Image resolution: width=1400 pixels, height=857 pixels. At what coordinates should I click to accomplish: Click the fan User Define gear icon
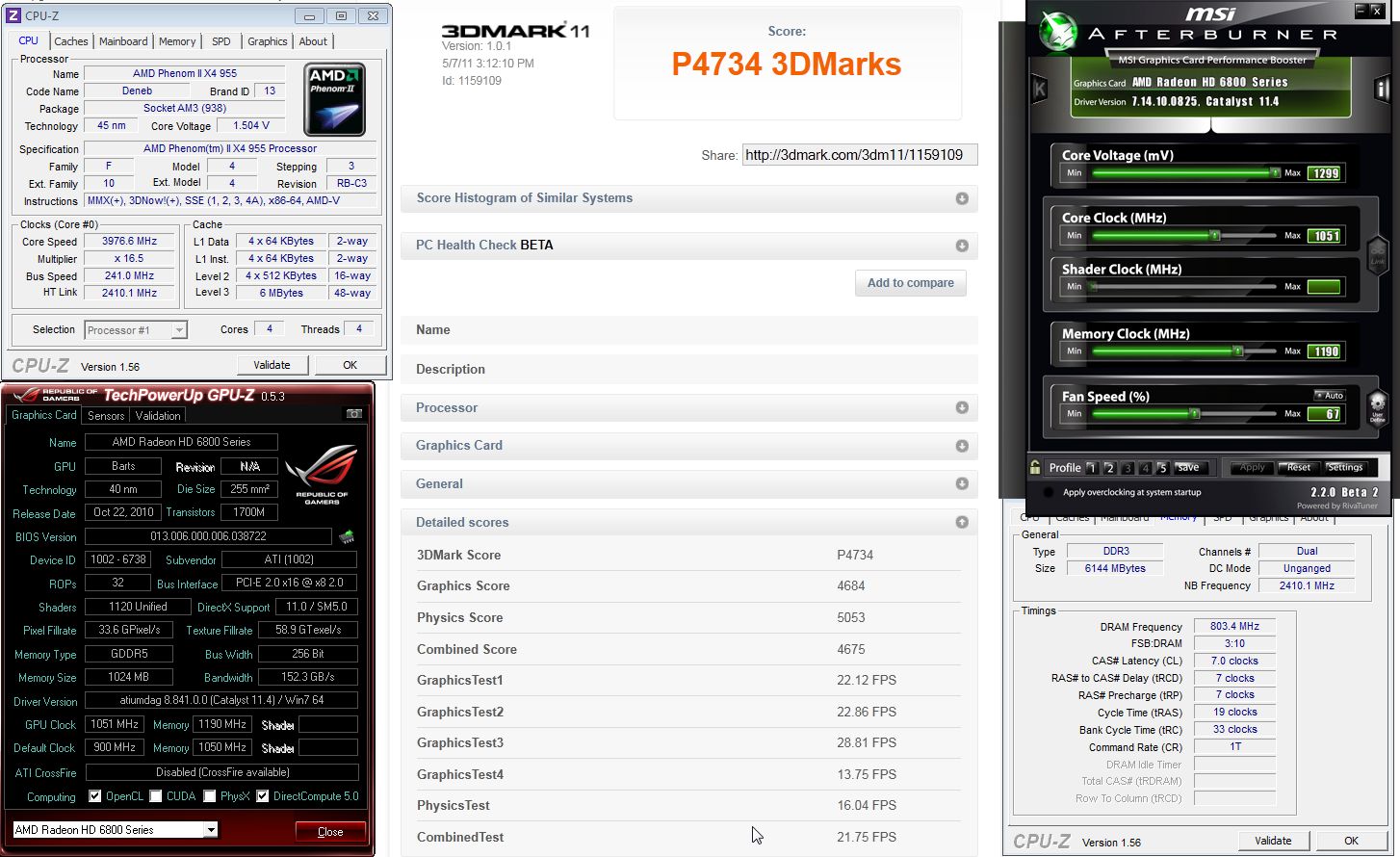[1377, 407]
